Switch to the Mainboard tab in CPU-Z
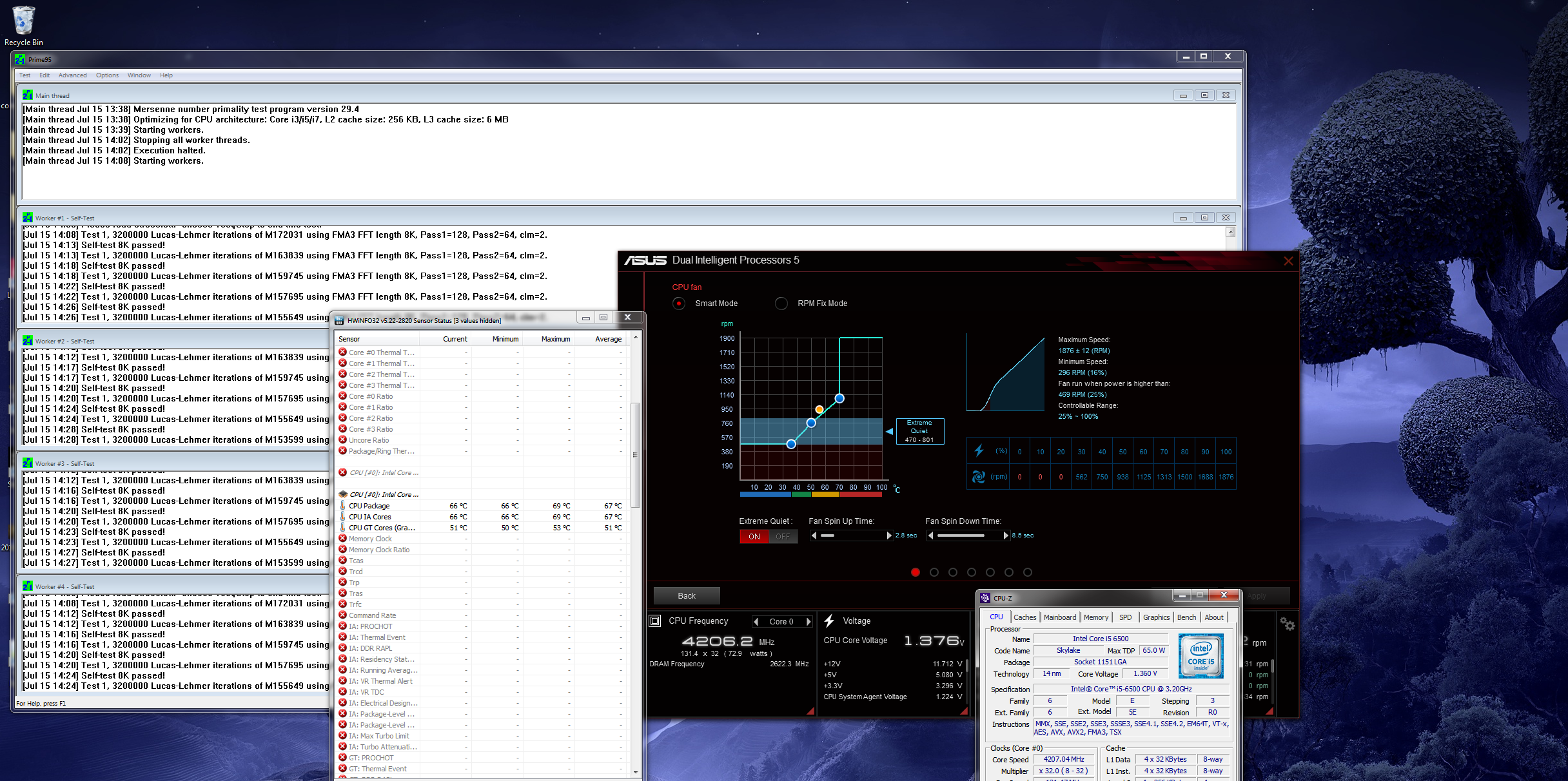The image size is (1568, 781). 1060,617
